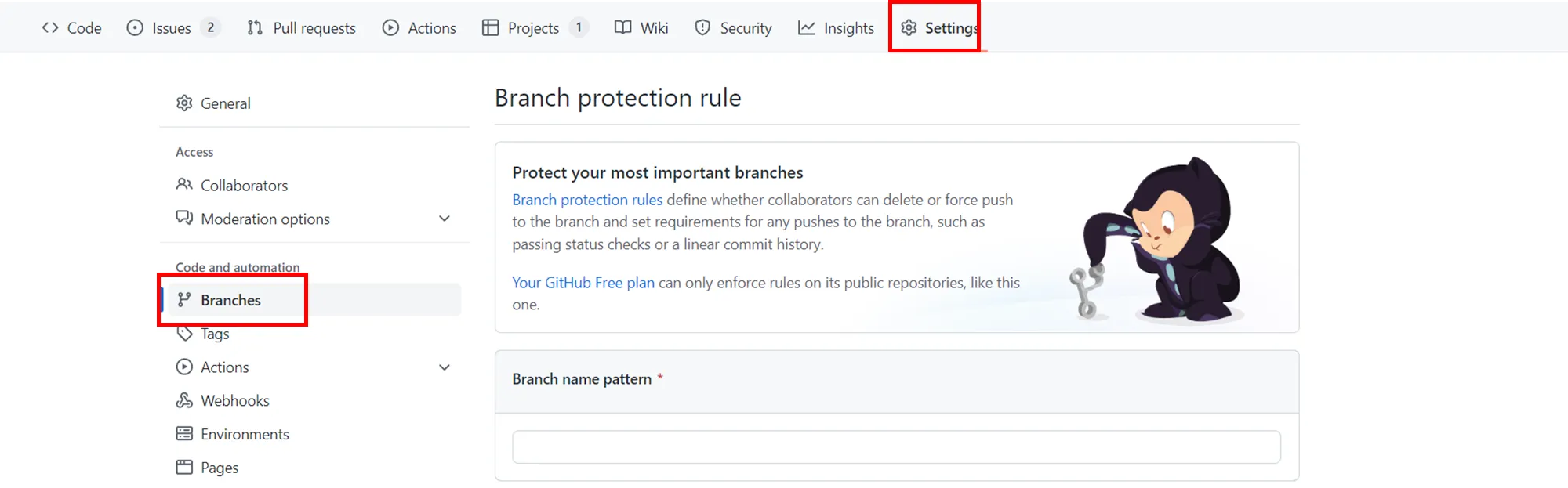View the Insights tab

(x=836, y=28)
